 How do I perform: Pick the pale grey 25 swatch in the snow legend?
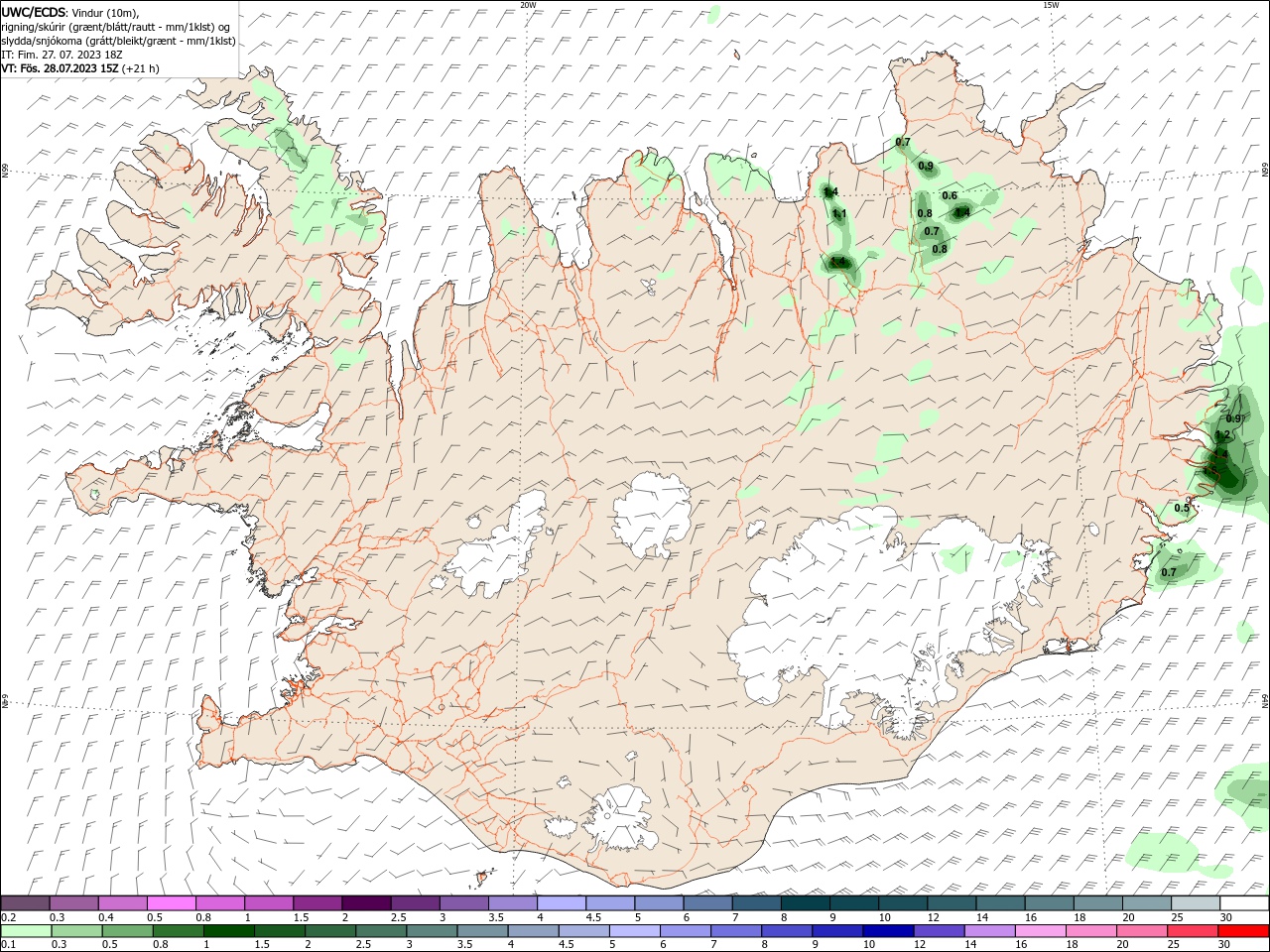(x=1195, y=903)
